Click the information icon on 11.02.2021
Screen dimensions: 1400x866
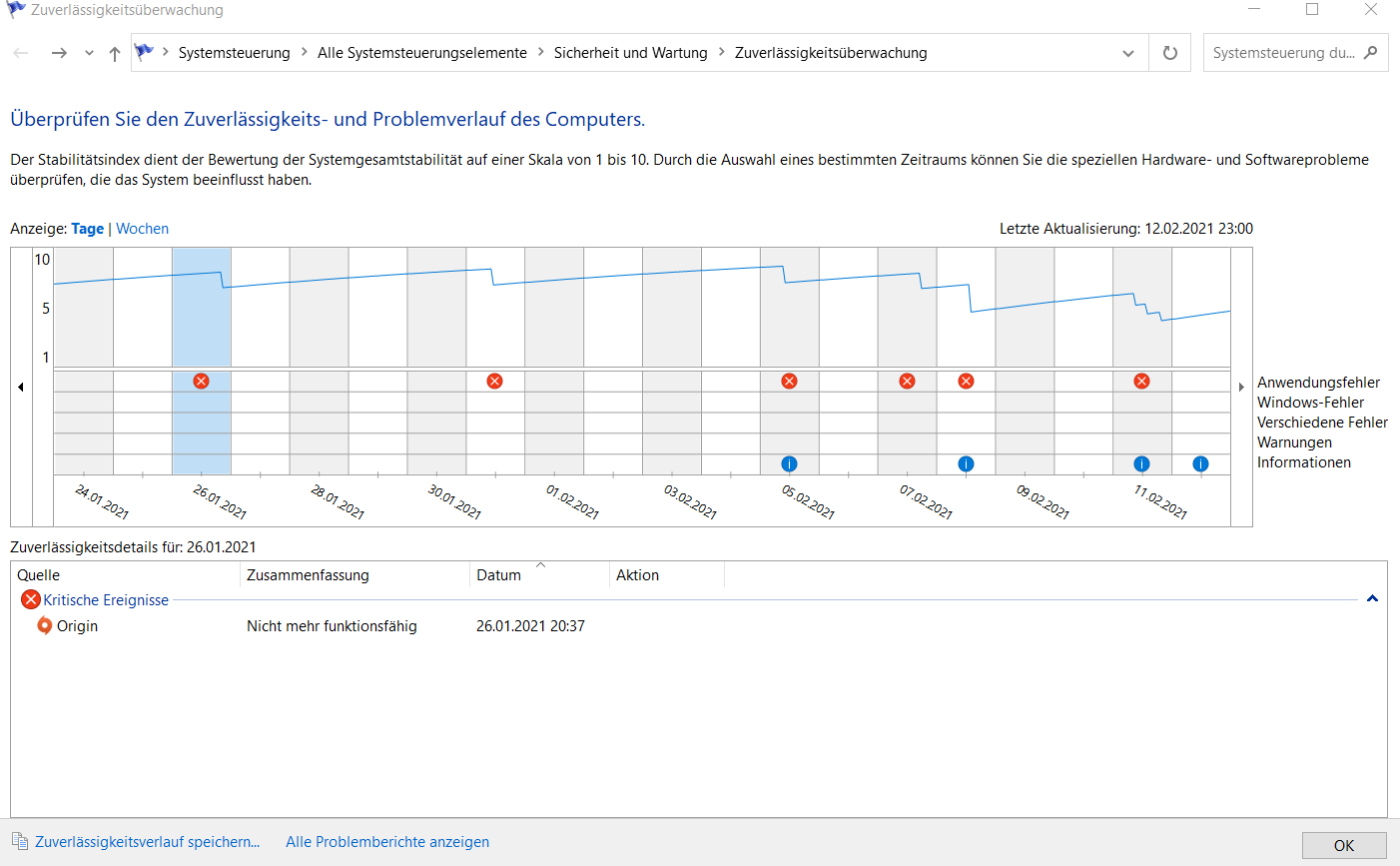click(x=1141, y=463)
